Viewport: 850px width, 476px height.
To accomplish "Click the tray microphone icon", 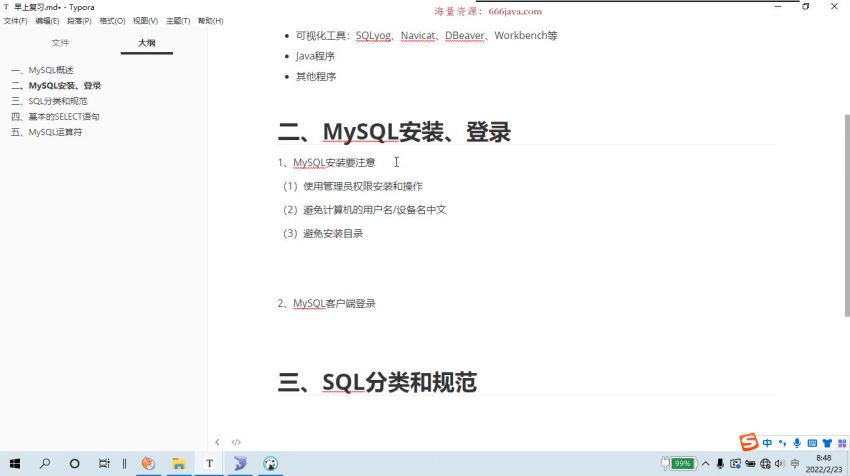I will tap(720, 464).
